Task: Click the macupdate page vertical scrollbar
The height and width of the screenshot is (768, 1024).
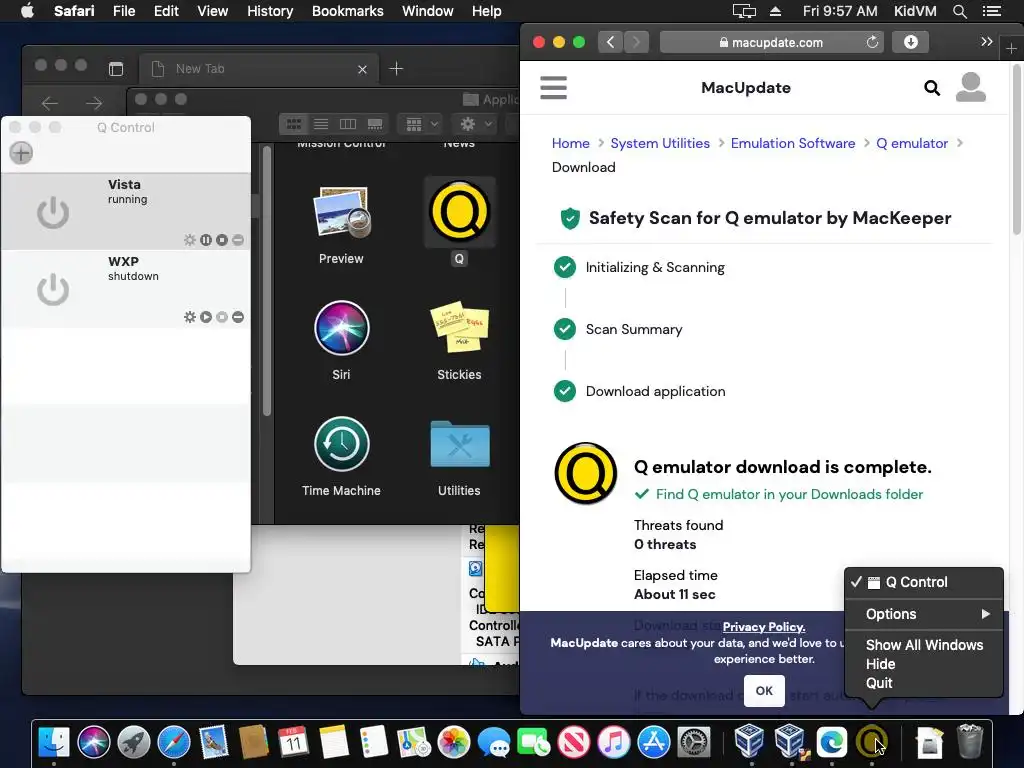Action: click(1017, 150)
